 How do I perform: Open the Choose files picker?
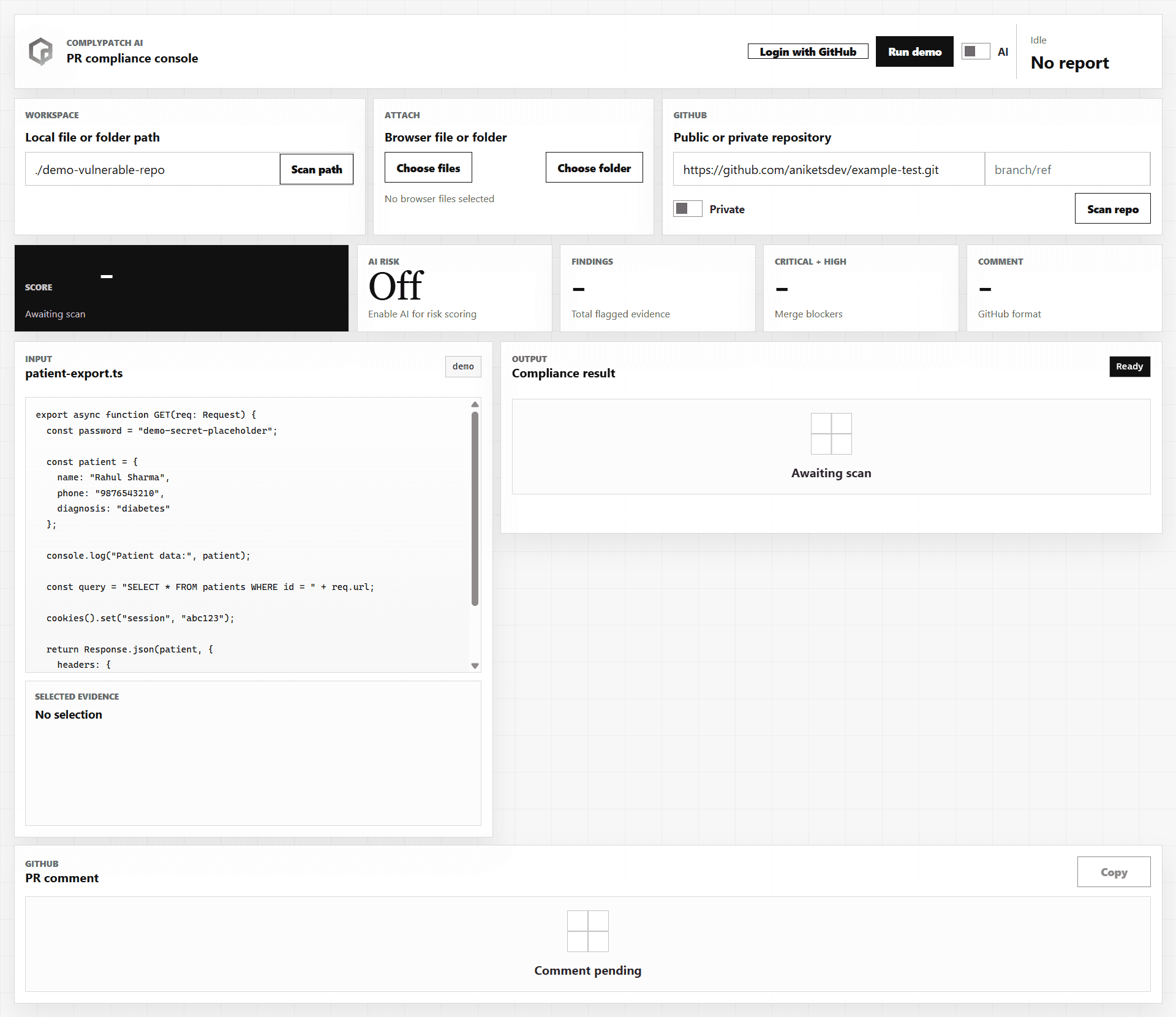tap(428, 167)
